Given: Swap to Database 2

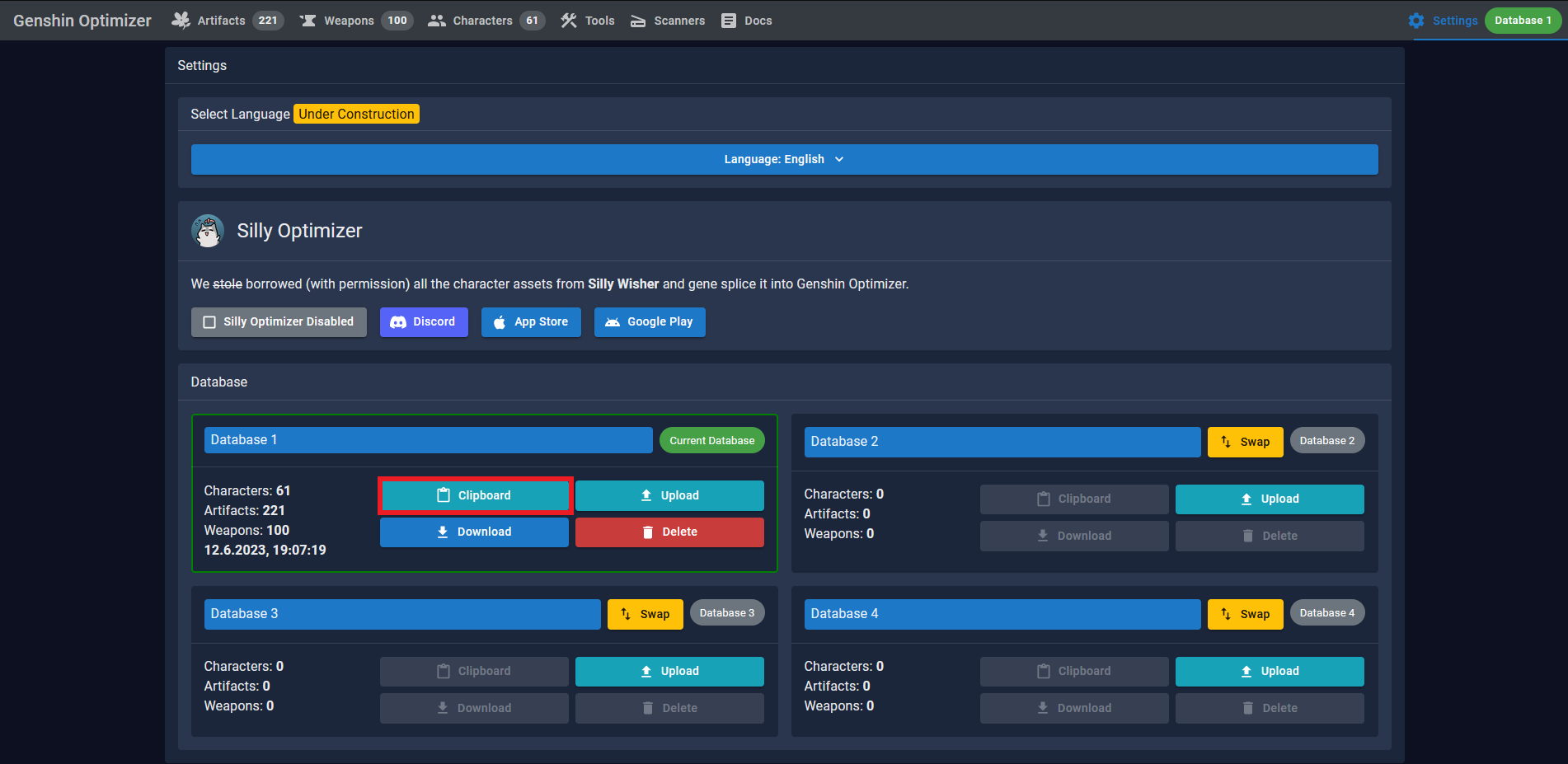Looking at the screenshot, I should pyautogui.click(x=1245, y=442).
